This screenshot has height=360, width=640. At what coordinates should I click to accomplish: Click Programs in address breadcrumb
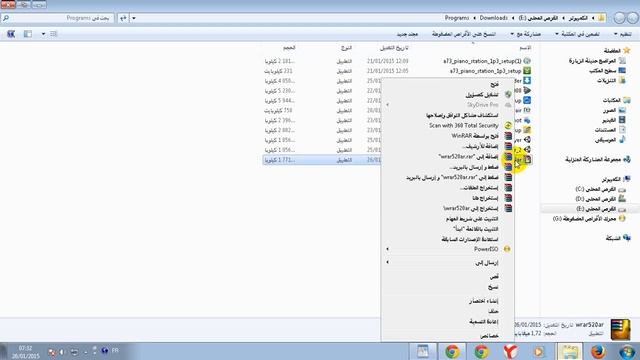coord(457,18)
